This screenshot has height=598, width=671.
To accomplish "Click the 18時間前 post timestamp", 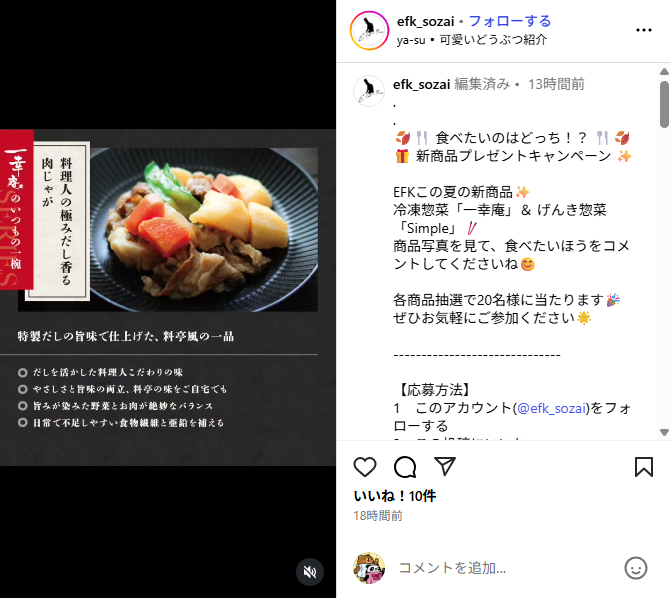I will (x=378, y=516).
